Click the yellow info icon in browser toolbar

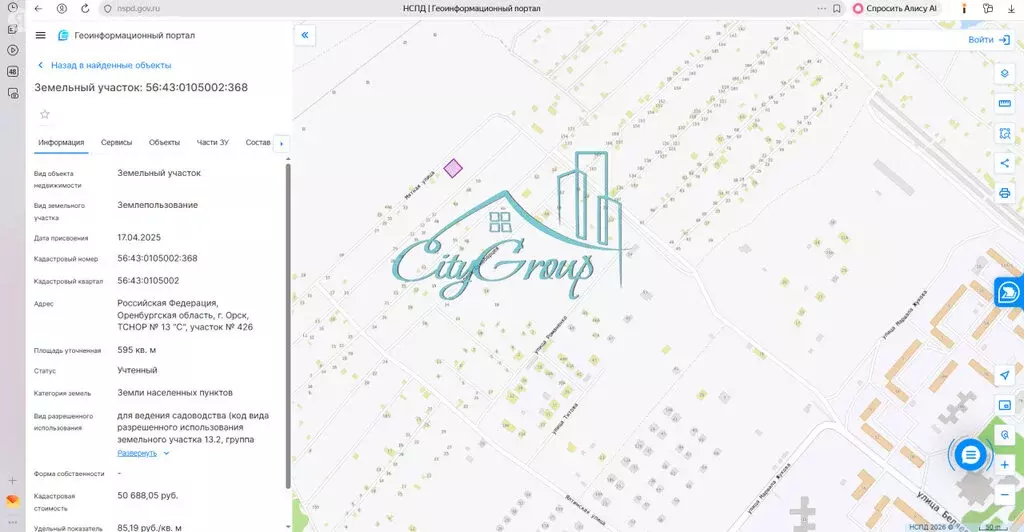pyautogui.click(x=964, y=8)
